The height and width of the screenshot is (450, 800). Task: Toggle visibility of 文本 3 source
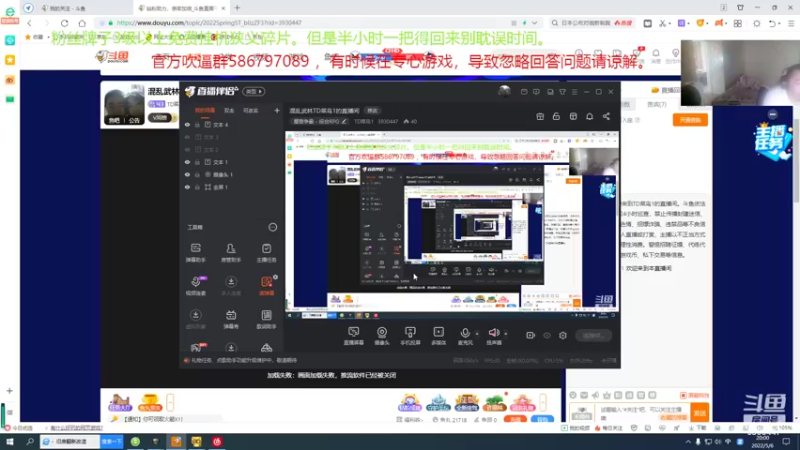[187, 137]
